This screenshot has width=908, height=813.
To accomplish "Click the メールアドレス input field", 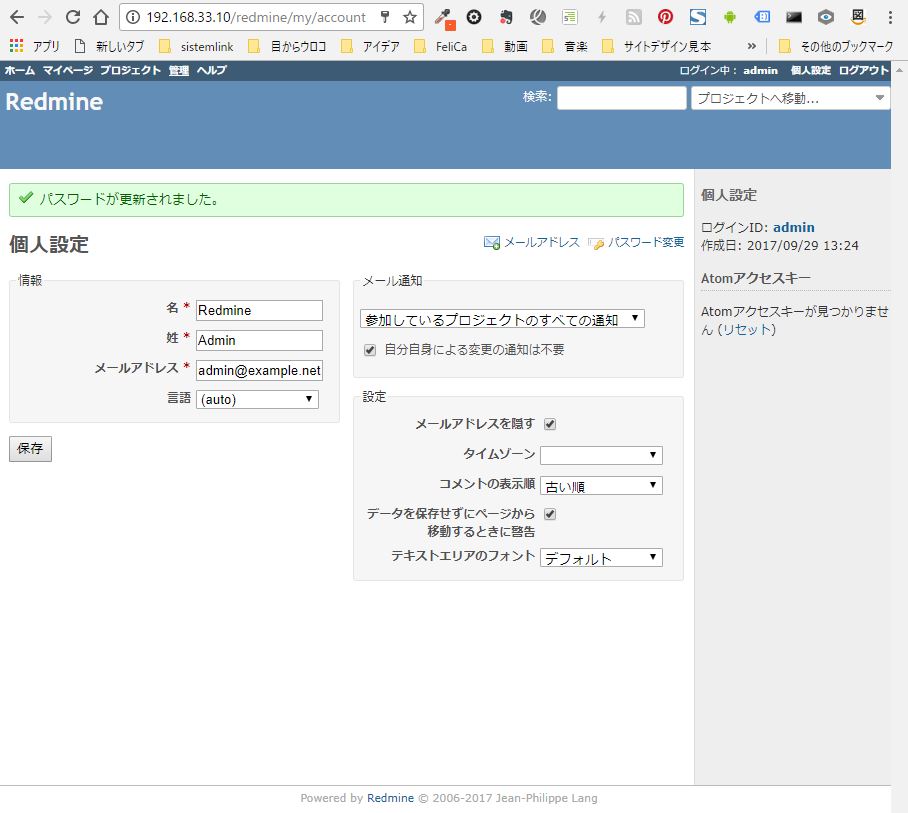I will point(259,370).
